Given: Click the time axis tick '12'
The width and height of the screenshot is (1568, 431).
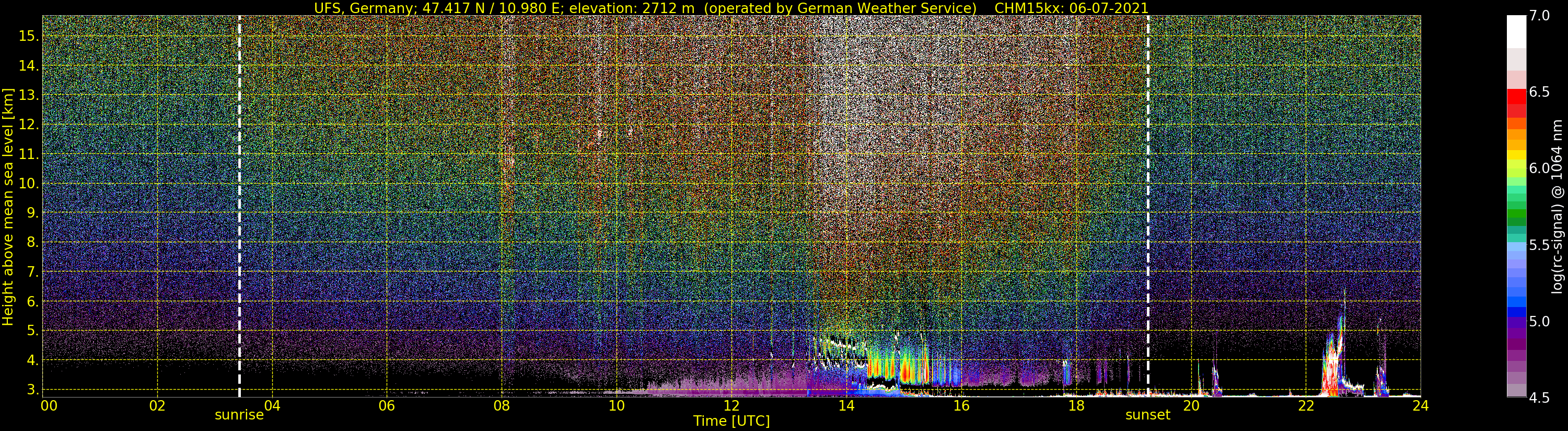Looking at the screenshot, I should click(731, 405).
